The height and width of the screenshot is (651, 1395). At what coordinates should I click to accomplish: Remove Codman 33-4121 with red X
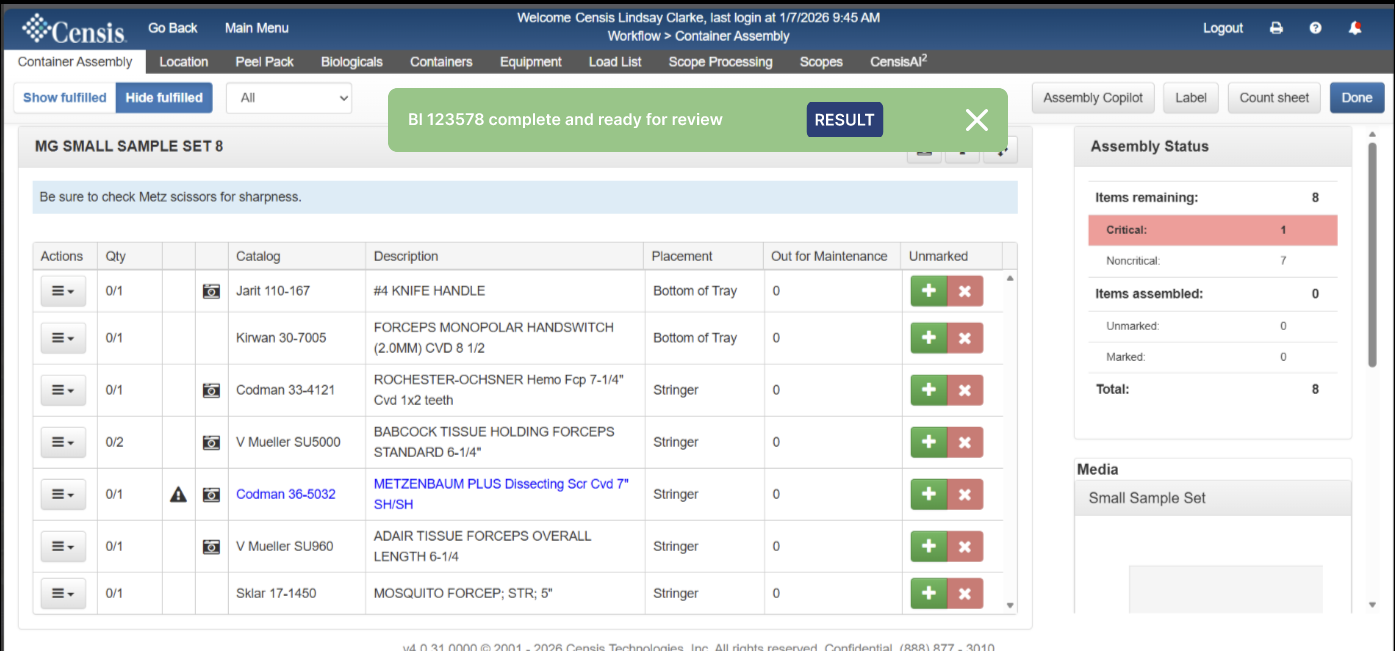965,390
